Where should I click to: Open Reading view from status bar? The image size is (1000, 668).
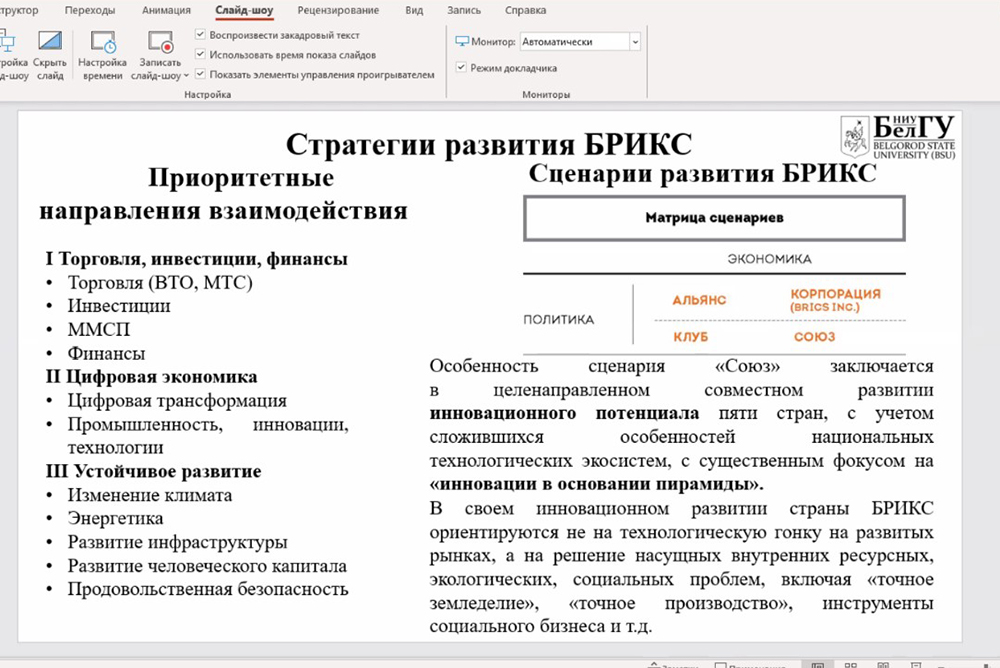click(x=883, y=664)
